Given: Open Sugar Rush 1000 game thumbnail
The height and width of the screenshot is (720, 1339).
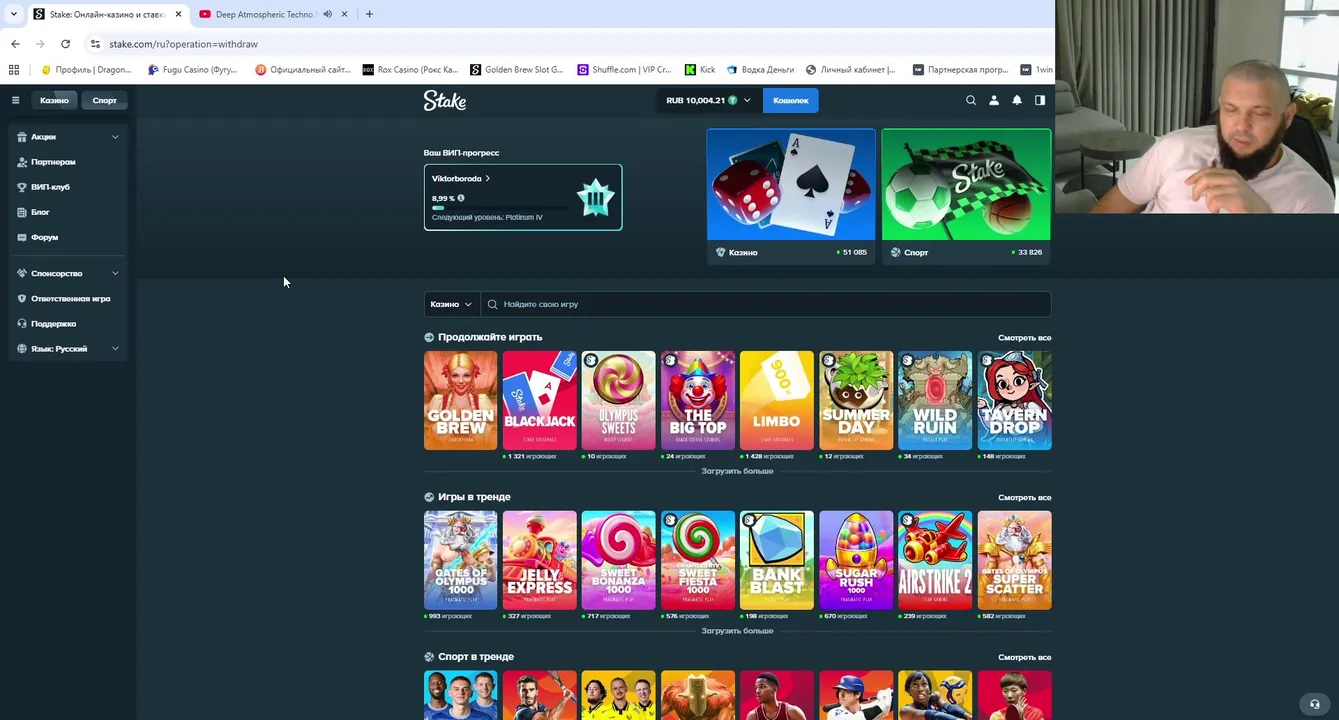Looking at the screenshot, I should click(x=856, y=560).
